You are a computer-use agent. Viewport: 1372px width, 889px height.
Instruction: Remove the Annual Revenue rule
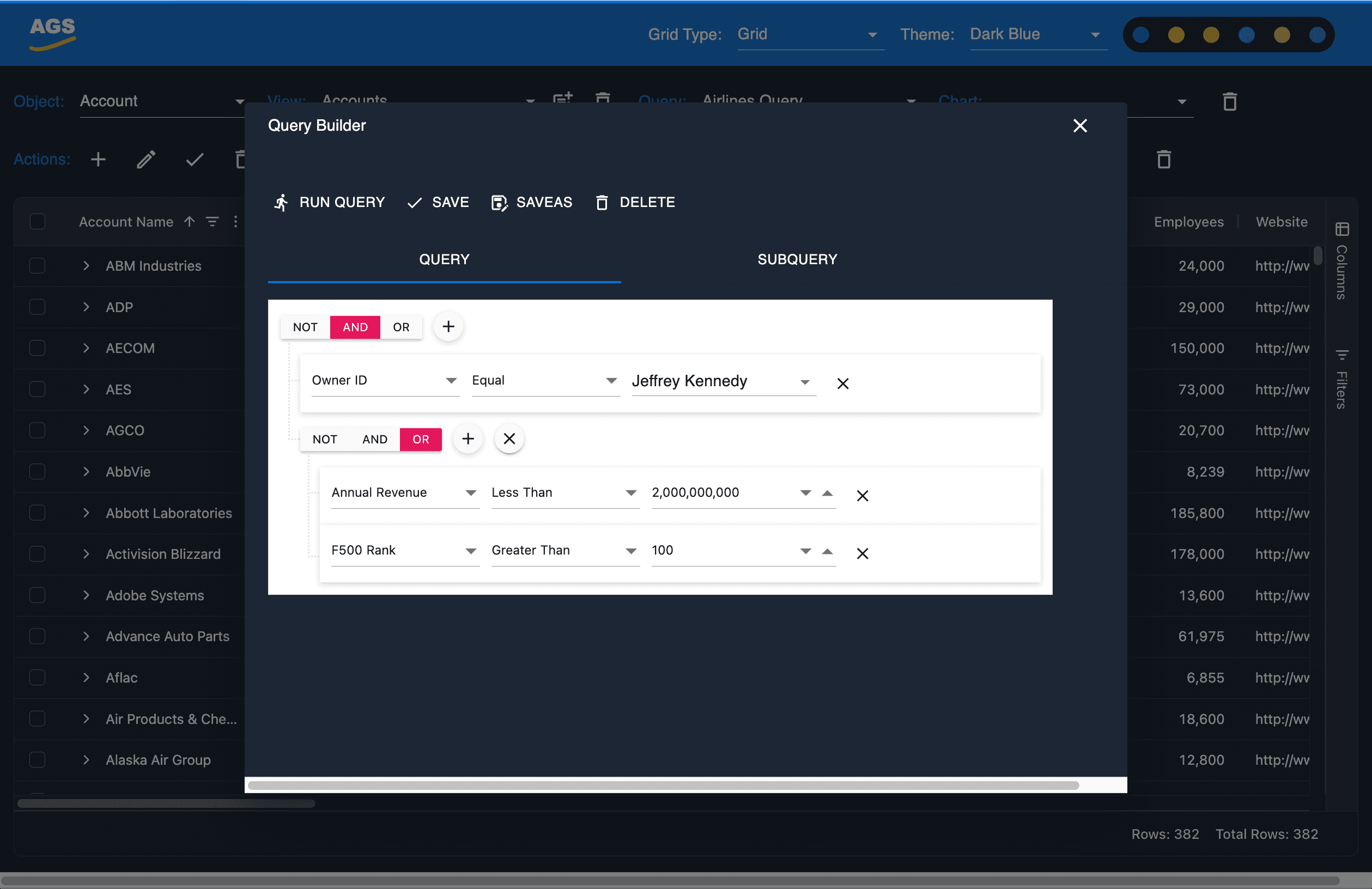coord(862,496)
